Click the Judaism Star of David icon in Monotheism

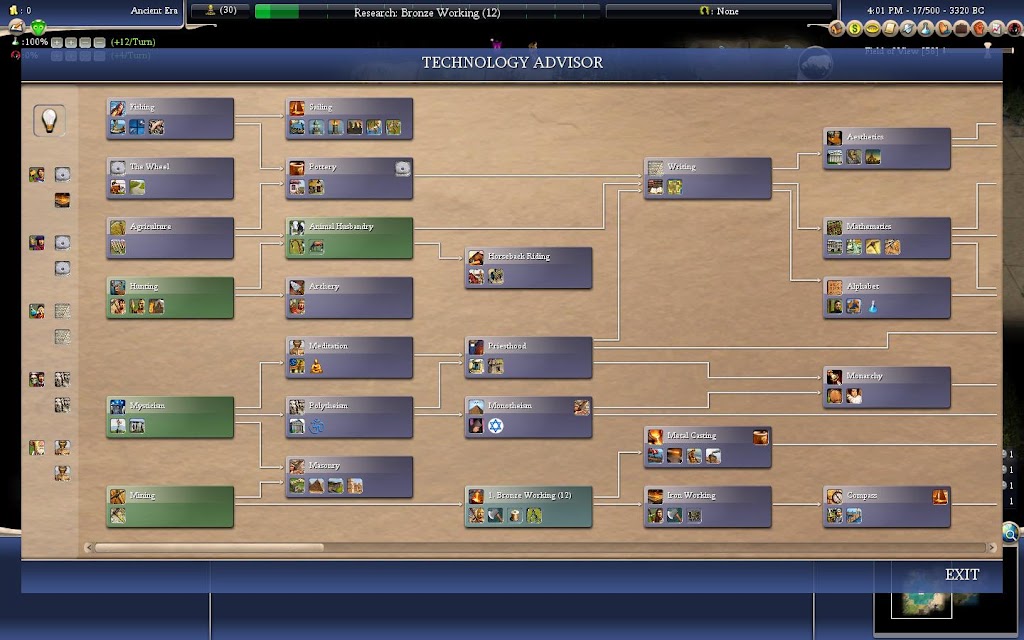pyautogui.click(x=496, y=426)
